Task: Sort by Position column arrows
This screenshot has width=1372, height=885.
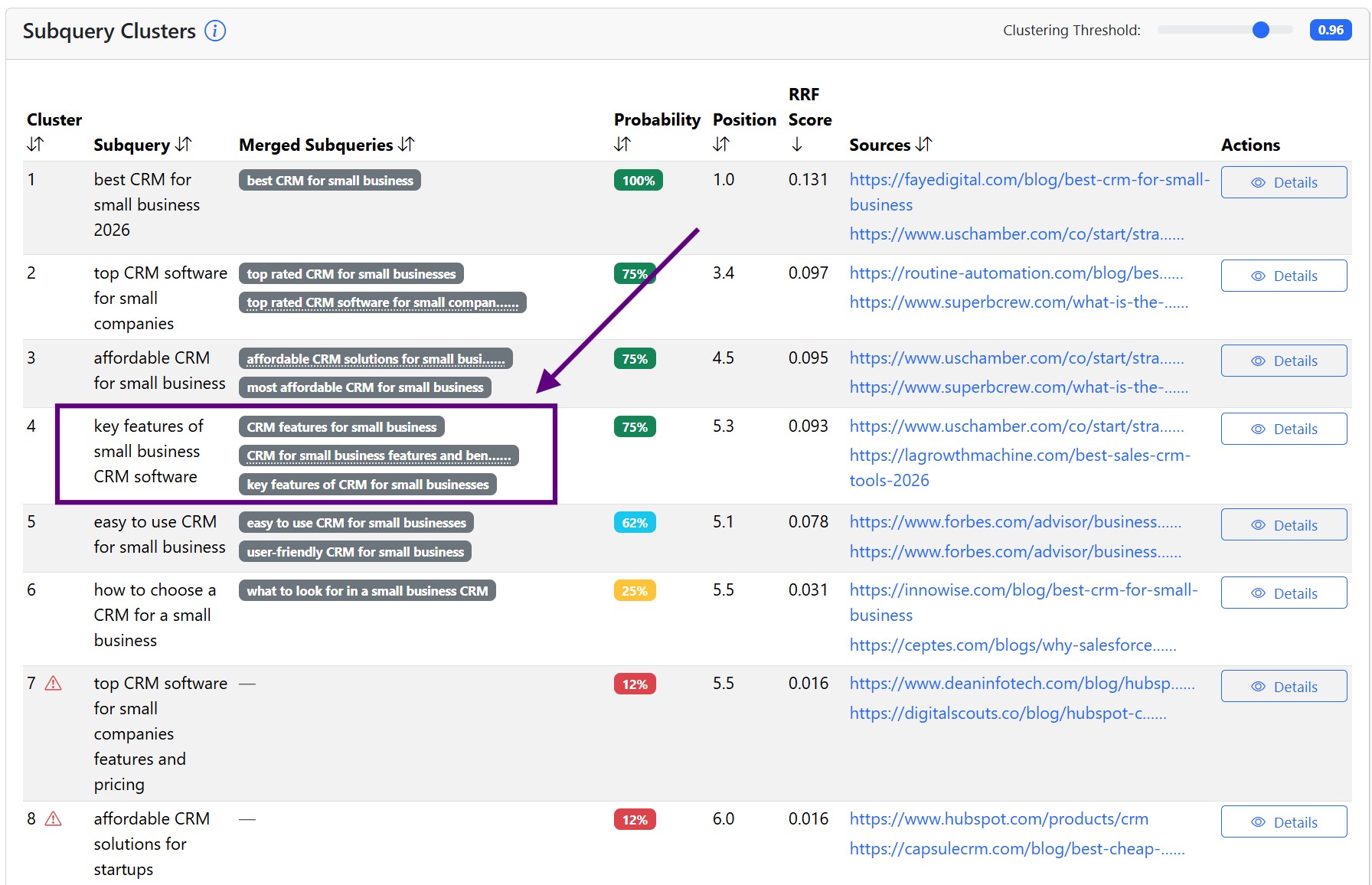Action: [x=721, y=144]
